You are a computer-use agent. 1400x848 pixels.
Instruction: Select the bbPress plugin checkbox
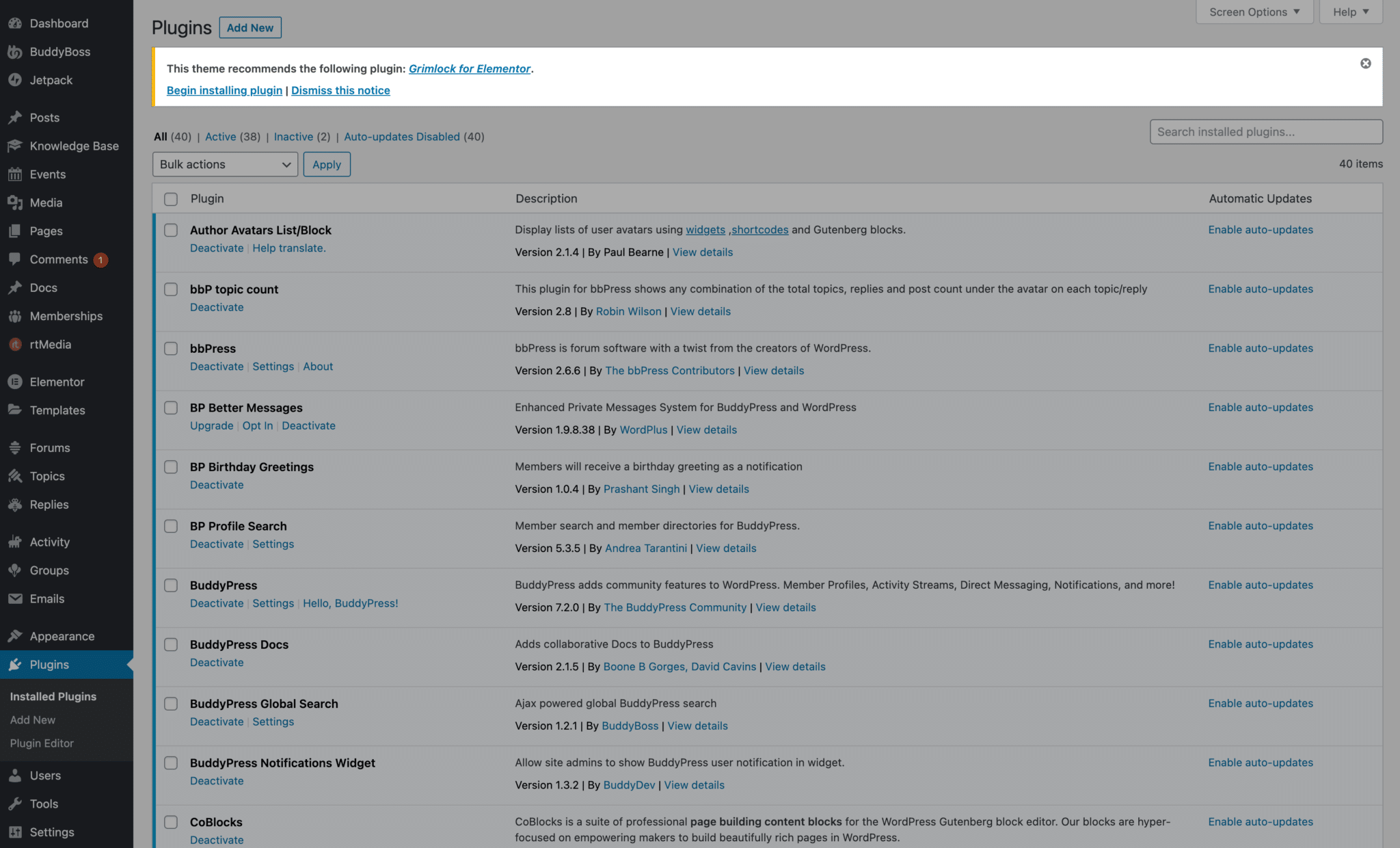(171, 349)
